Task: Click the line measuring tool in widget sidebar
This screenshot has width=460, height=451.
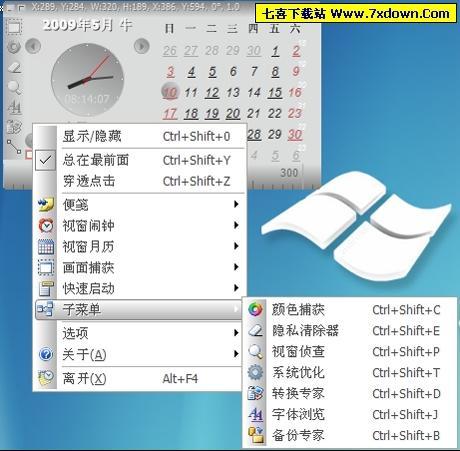Action: pos(14,146)
